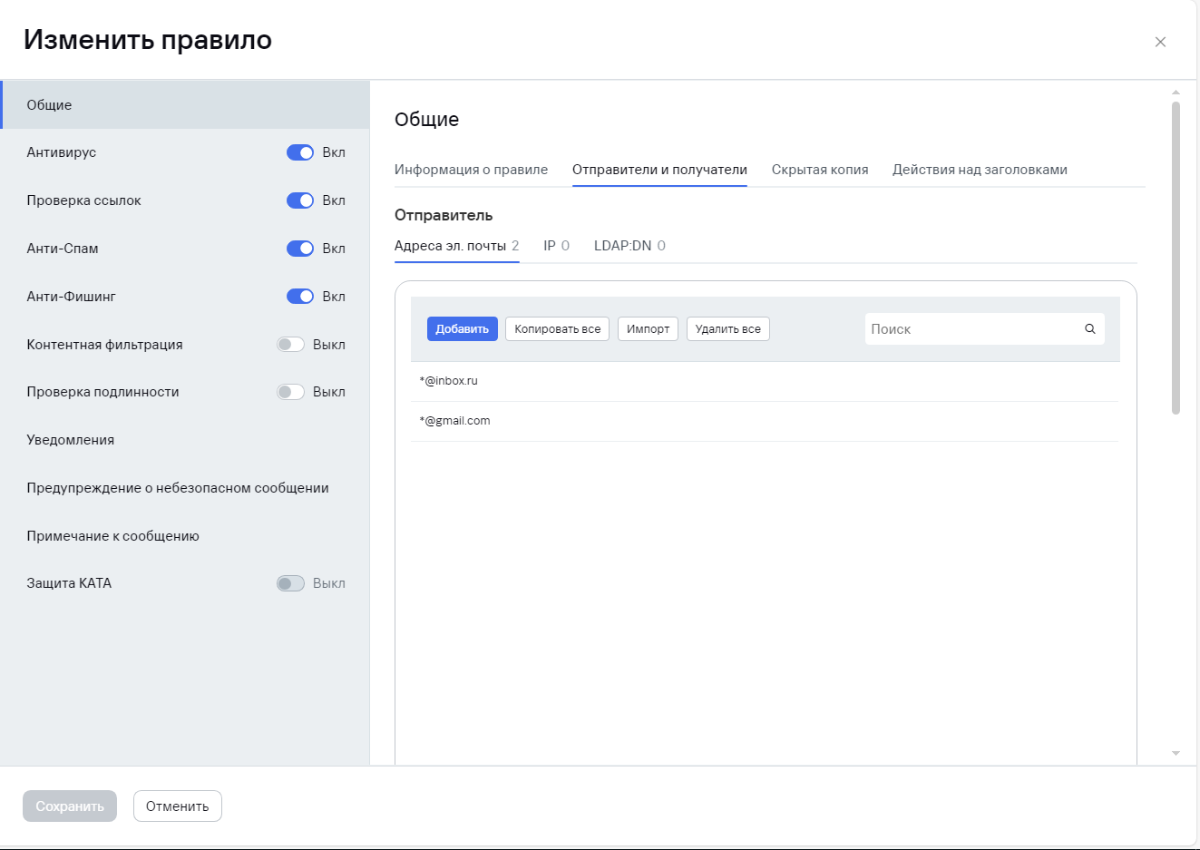Click the Импорт button

click(648, 329)
